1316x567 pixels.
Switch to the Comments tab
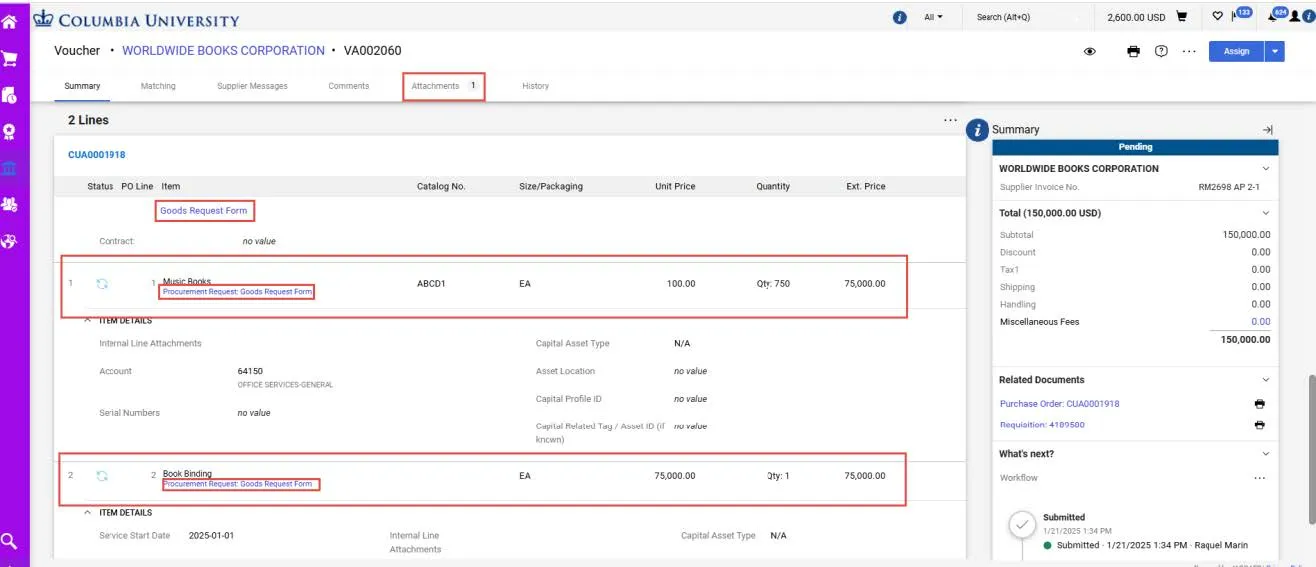349,86
